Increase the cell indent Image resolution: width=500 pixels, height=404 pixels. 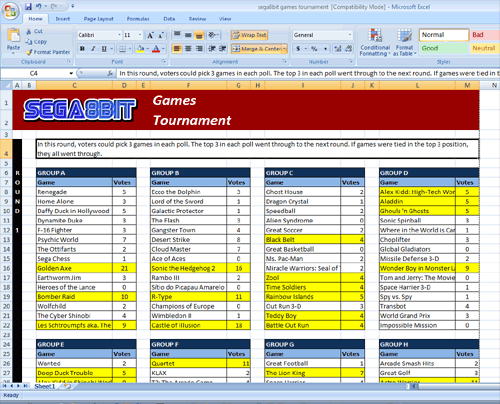tap(223, 49)
